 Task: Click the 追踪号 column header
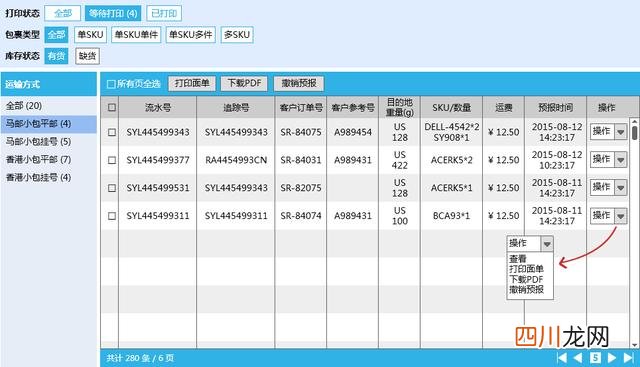pyautogui.click(x=236, y=107)
